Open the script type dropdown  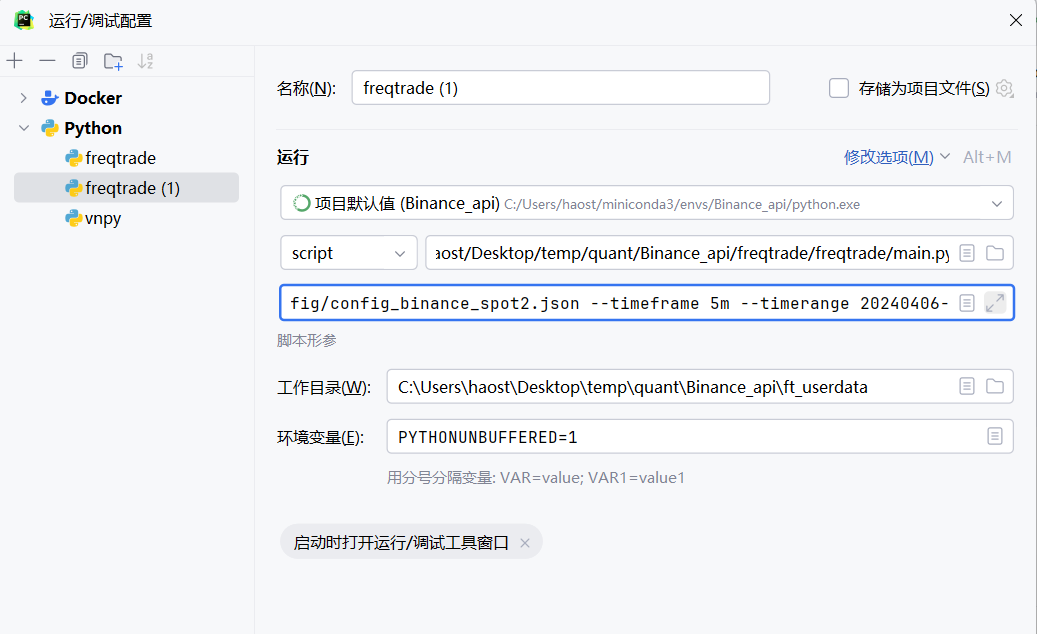(x=349, y=253)
